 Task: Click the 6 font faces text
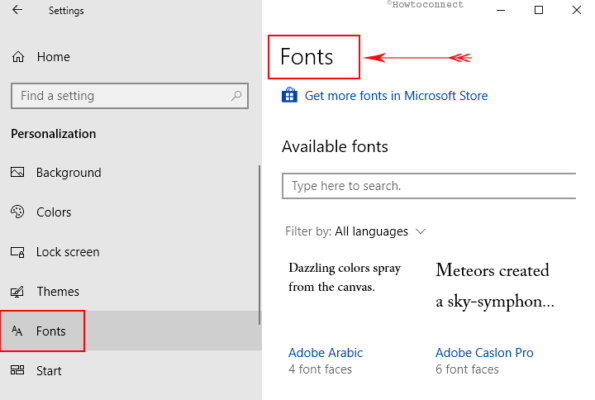467,369
